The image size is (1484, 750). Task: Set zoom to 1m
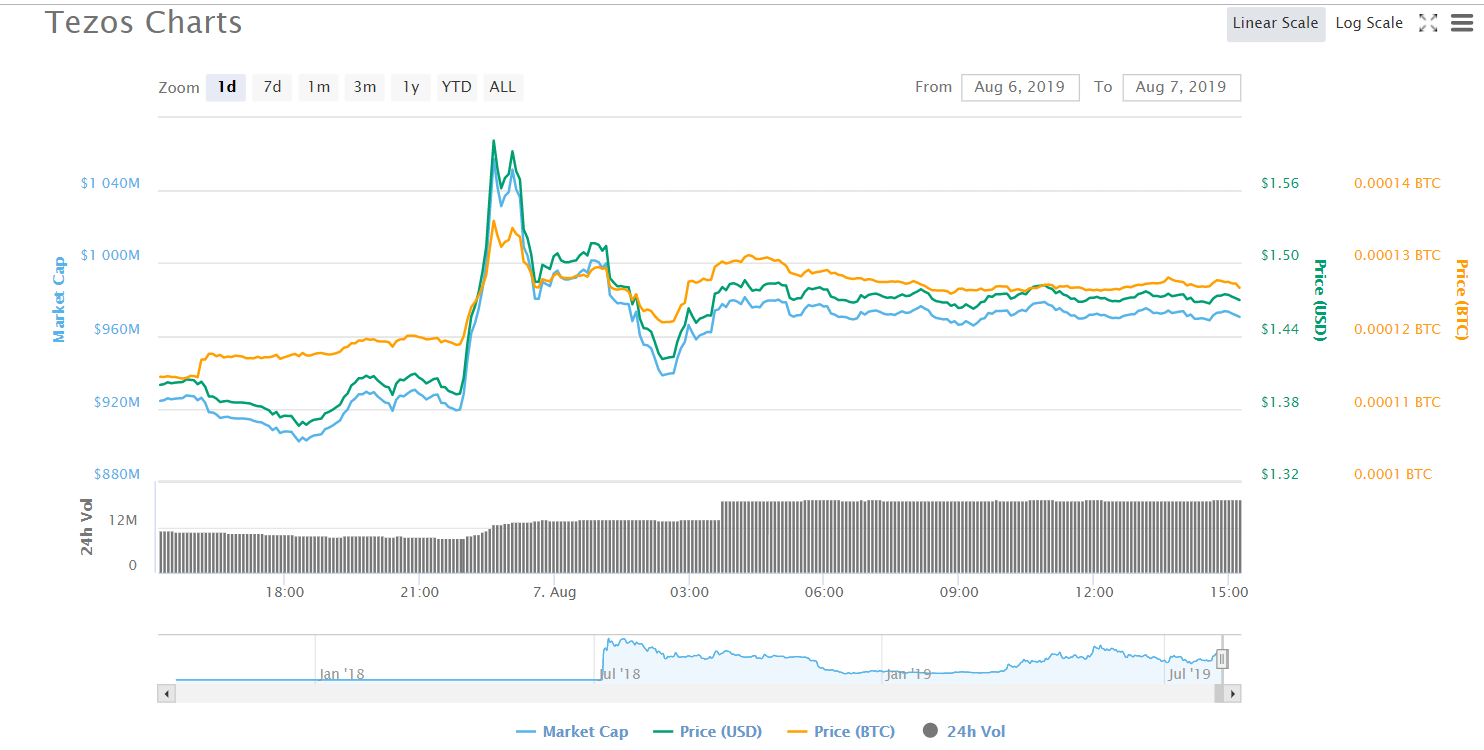click(318, 87)
